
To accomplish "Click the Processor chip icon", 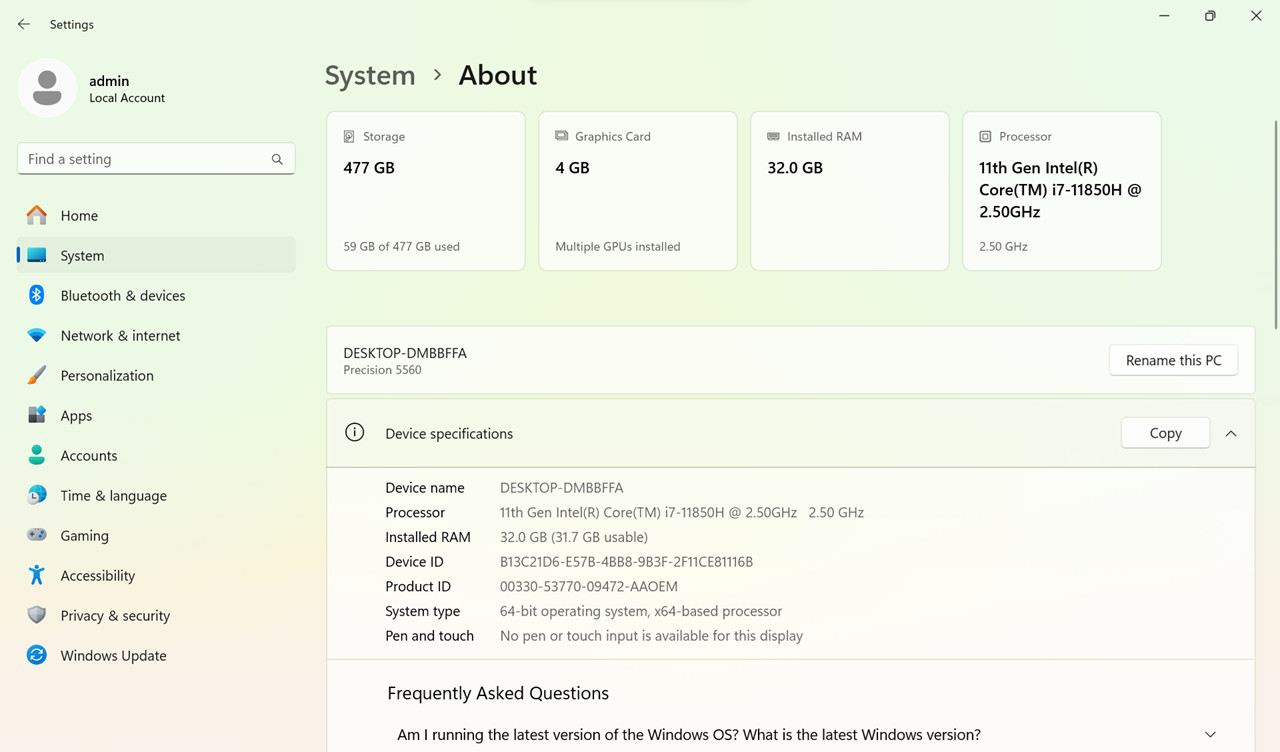I will tap(985, 136).
